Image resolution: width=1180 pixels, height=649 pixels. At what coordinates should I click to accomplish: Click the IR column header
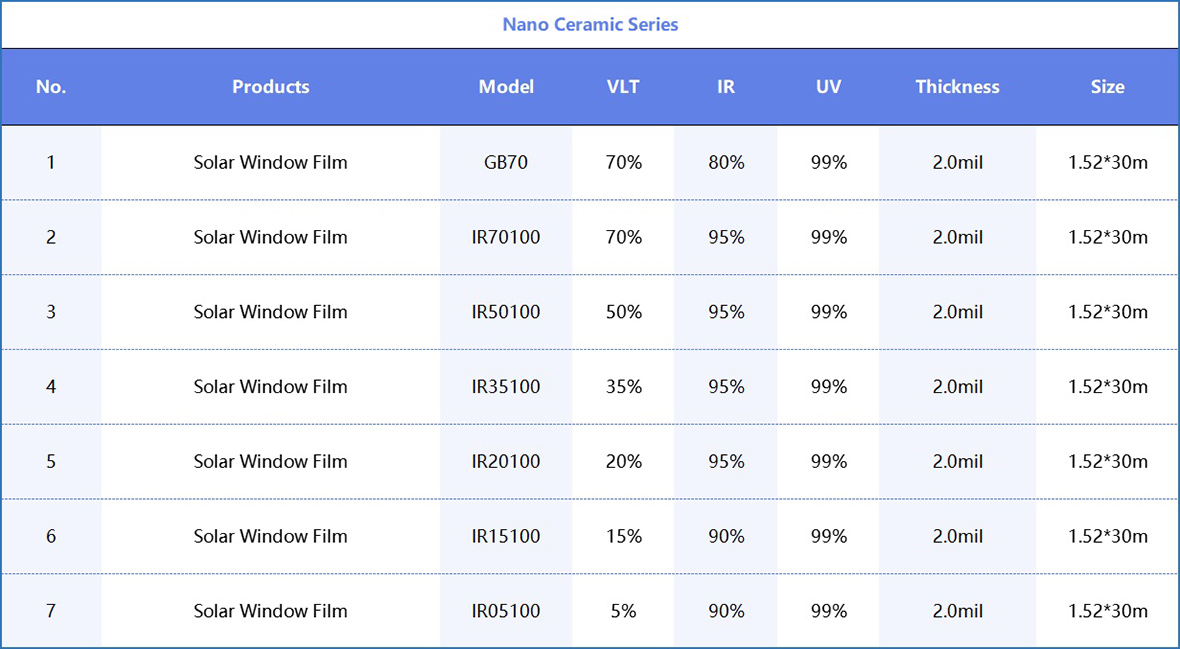point(726,87)
